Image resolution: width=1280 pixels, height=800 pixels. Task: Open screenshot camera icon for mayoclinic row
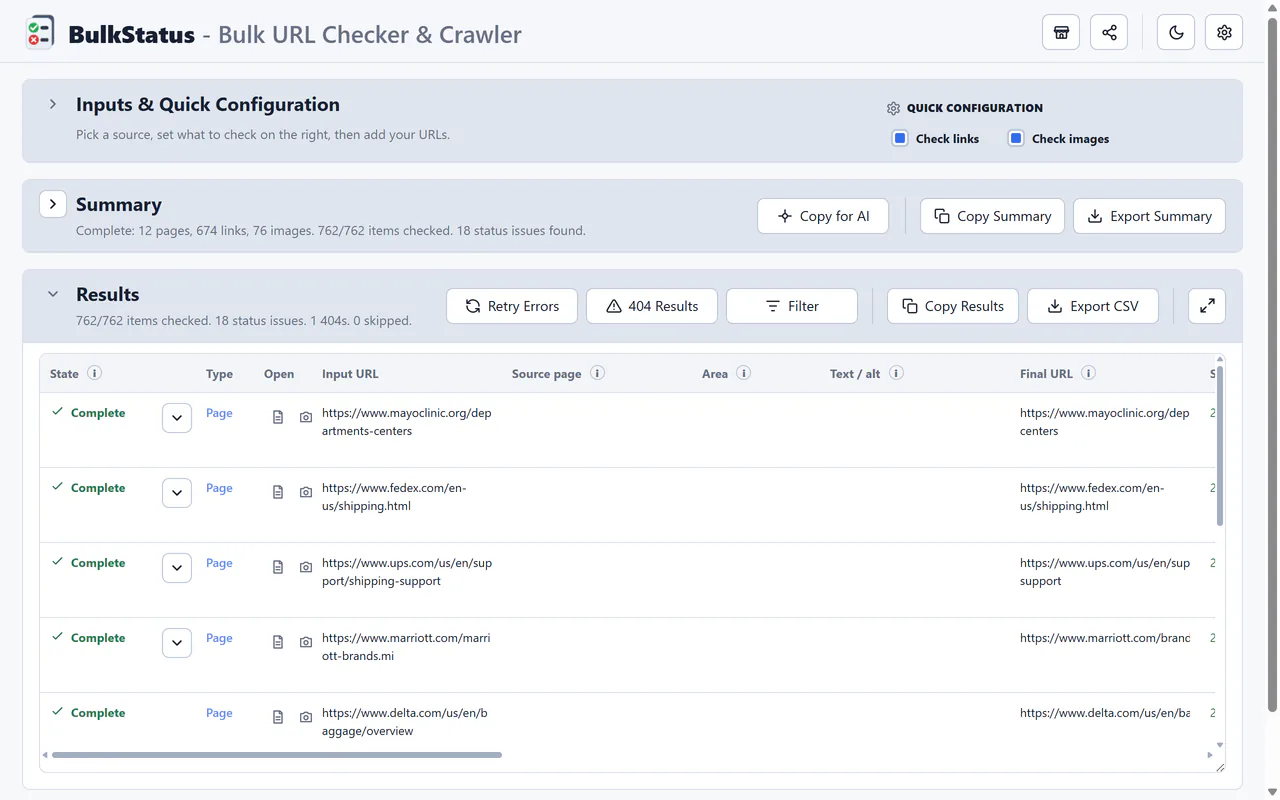(306, 417)
